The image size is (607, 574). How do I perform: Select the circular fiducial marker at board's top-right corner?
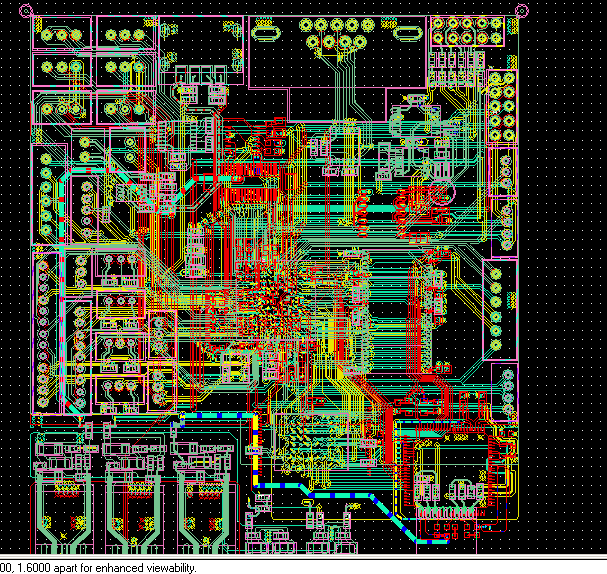pos(522,10)
